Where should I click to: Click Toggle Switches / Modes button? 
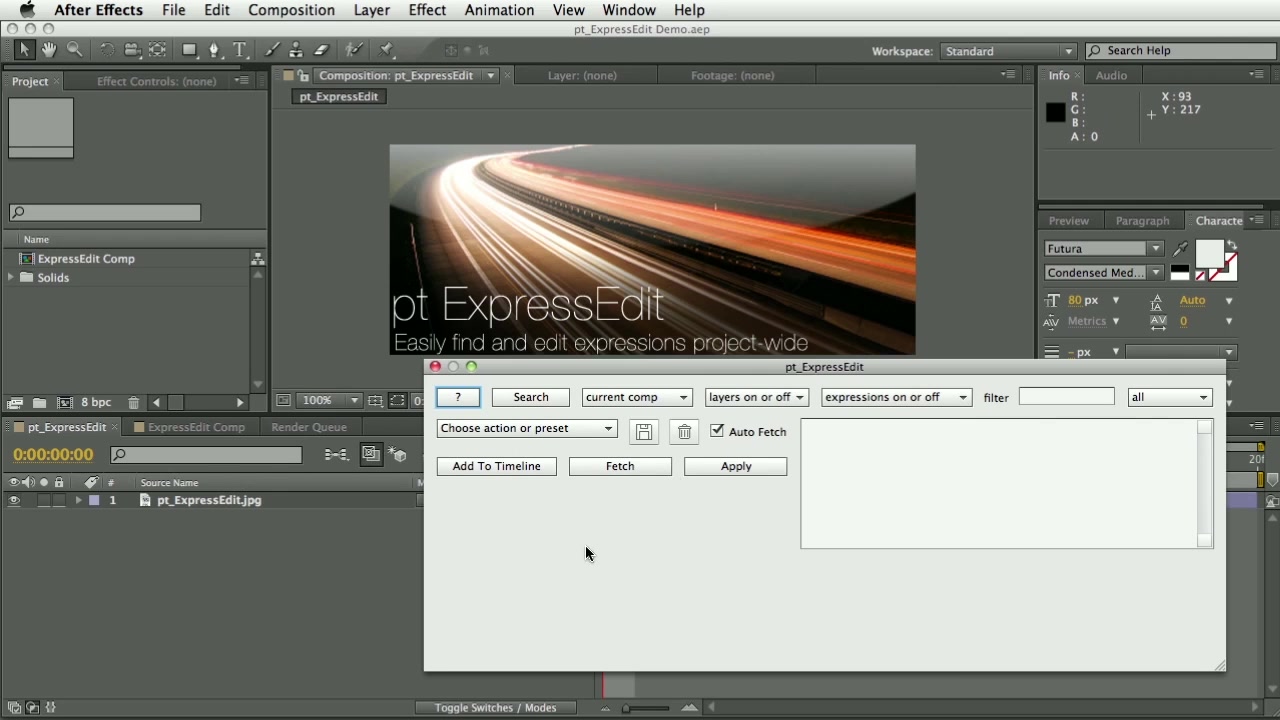pos(495,708)
